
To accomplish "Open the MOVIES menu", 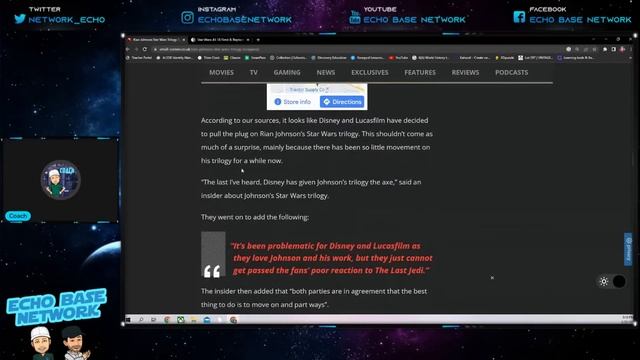I will coord(222,72).
